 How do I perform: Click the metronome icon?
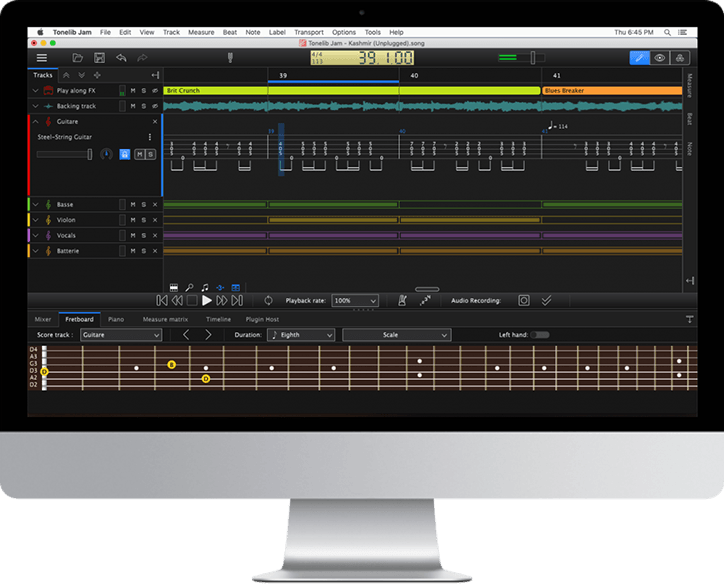click(403, 301)
